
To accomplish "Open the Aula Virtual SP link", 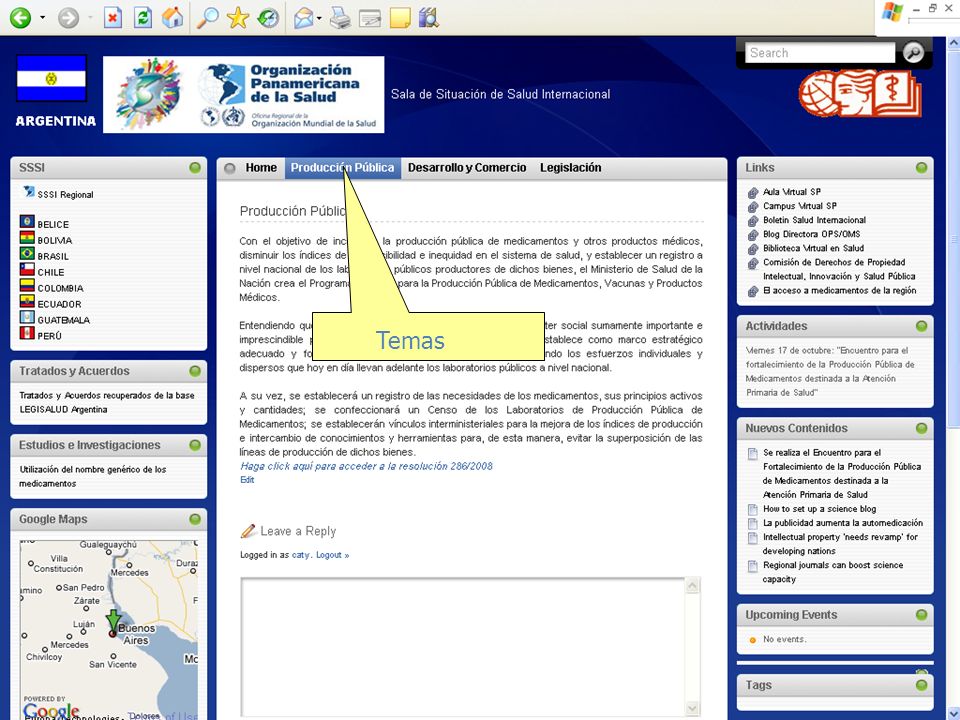I will click(792, 192).
